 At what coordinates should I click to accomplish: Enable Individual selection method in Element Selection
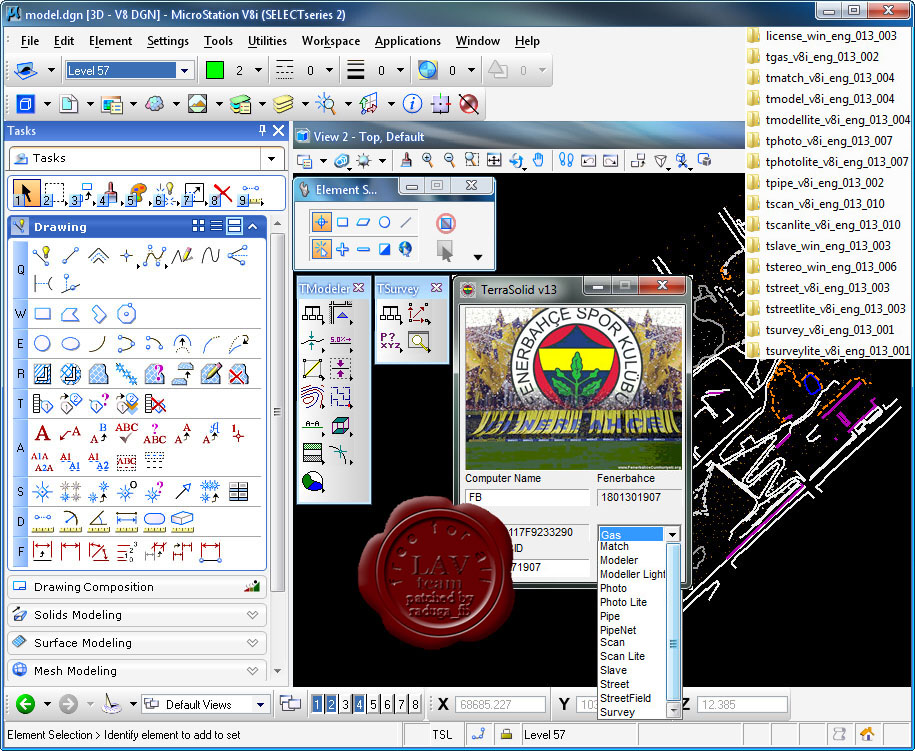321,222
